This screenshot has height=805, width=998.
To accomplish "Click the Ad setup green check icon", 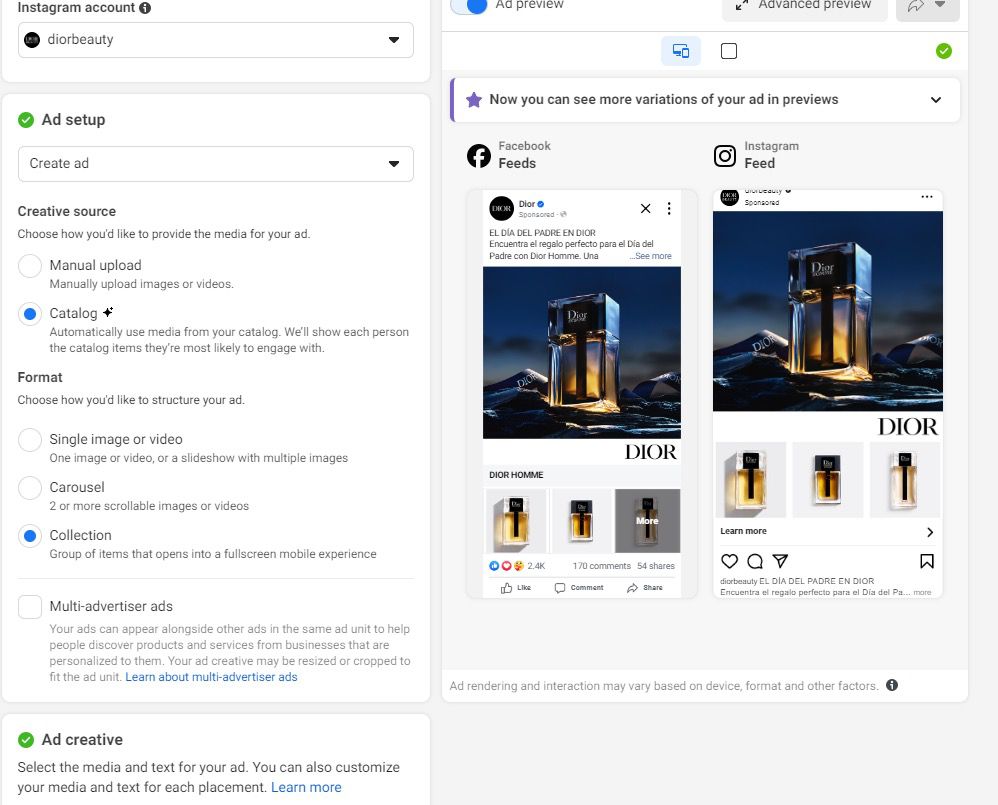I will [x=26, y=120].
